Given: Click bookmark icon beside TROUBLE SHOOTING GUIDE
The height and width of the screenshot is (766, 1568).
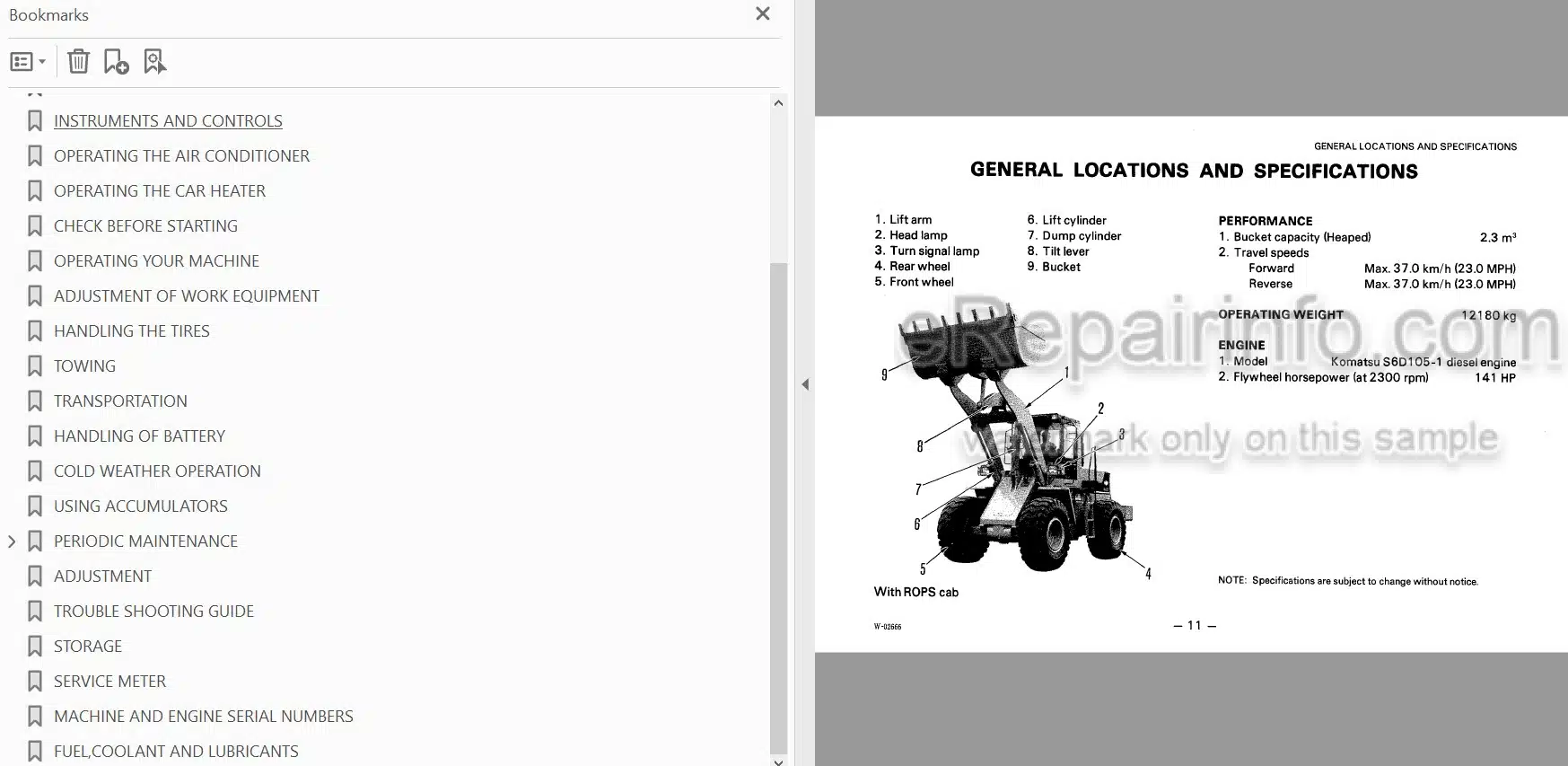Looking at the screenshot, I should coord(35,611).
